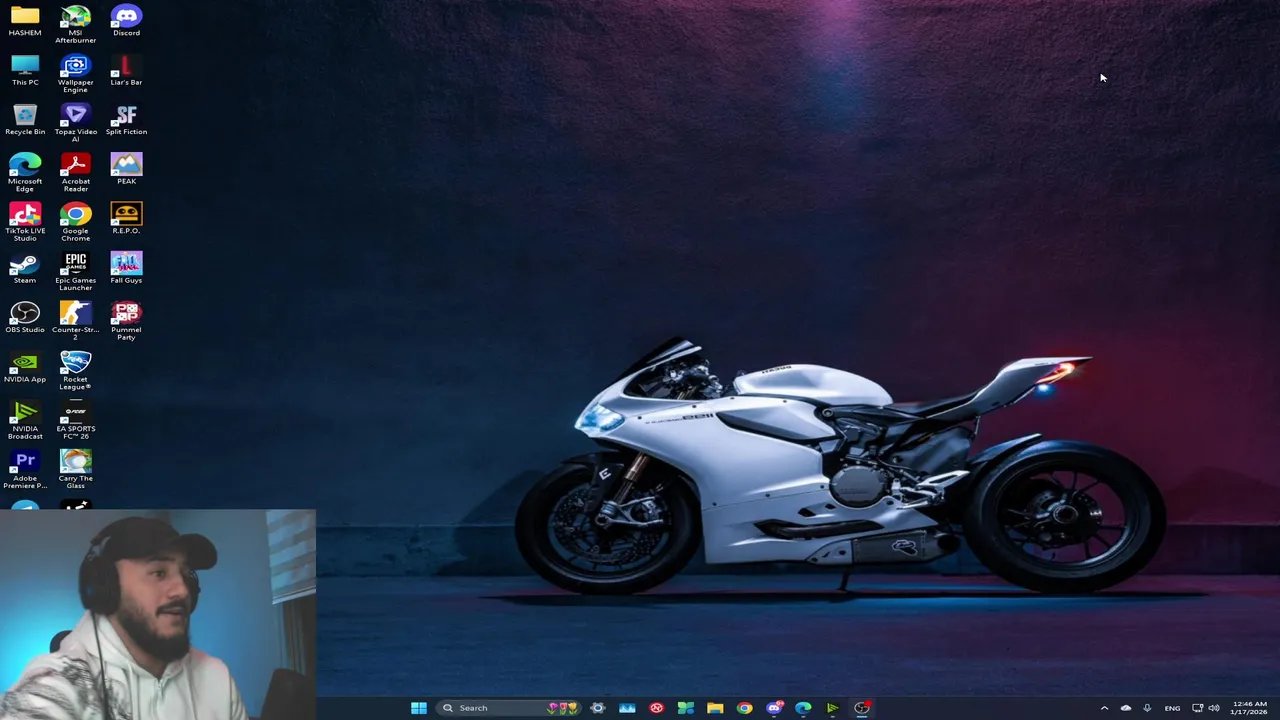
Task: Select the Adobe Premiere Pro shortcut
Action: pos(25,470)
